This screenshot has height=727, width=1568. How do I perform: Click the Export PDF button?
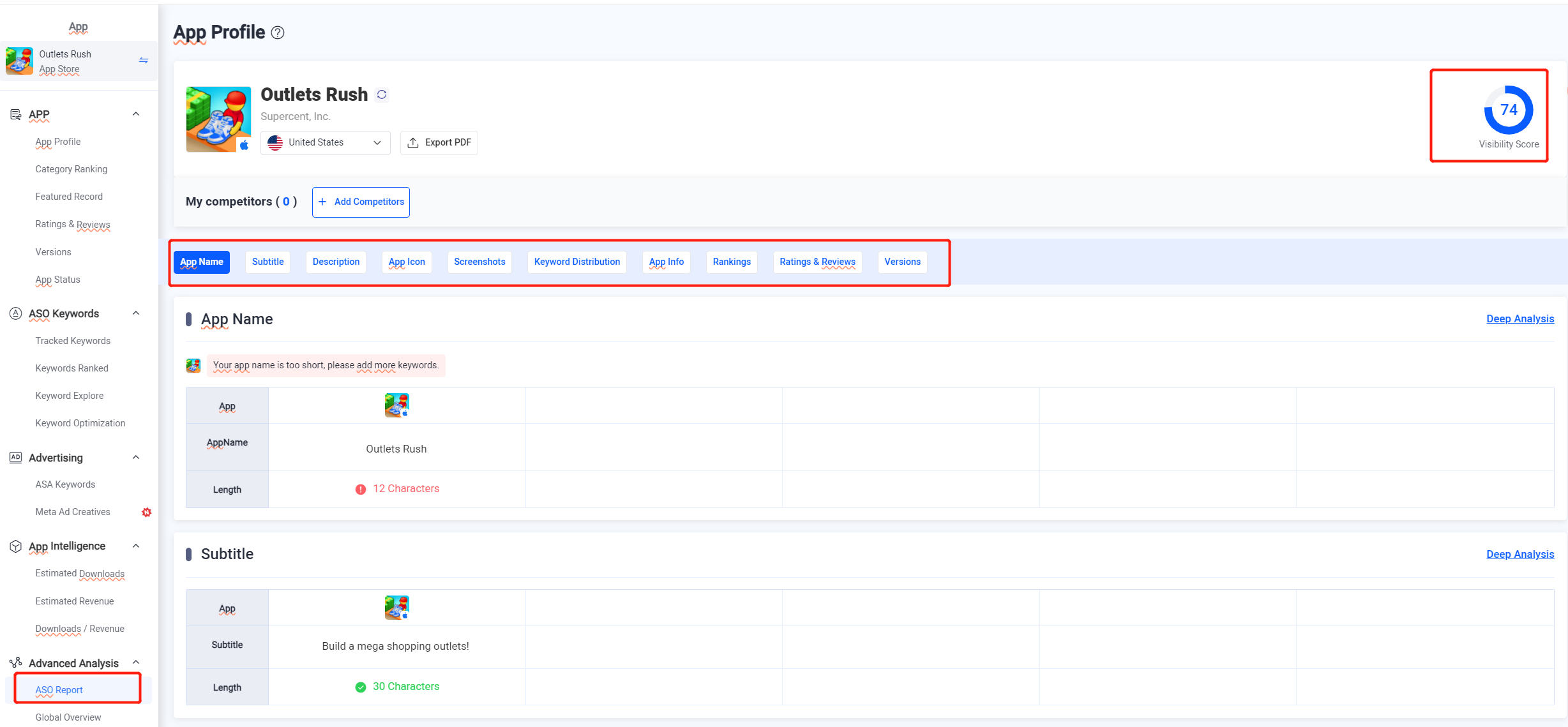point(439,142)
